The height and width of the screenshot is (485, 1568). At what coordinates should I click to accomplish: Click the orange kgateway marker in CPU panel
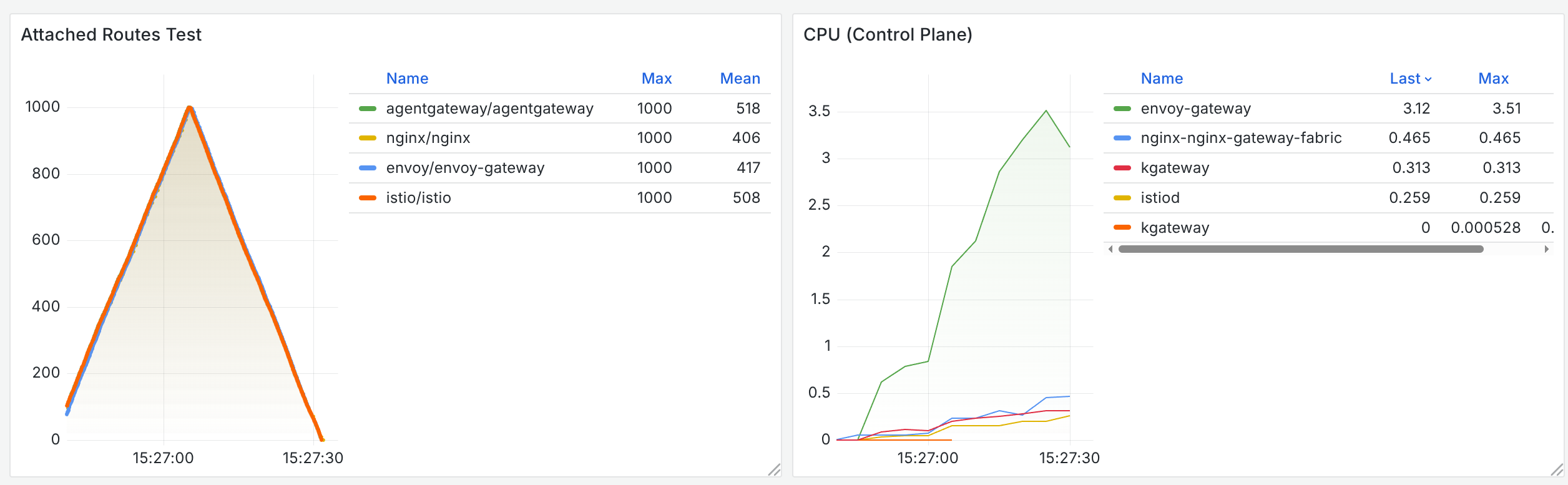click(x=1124, y=227)
